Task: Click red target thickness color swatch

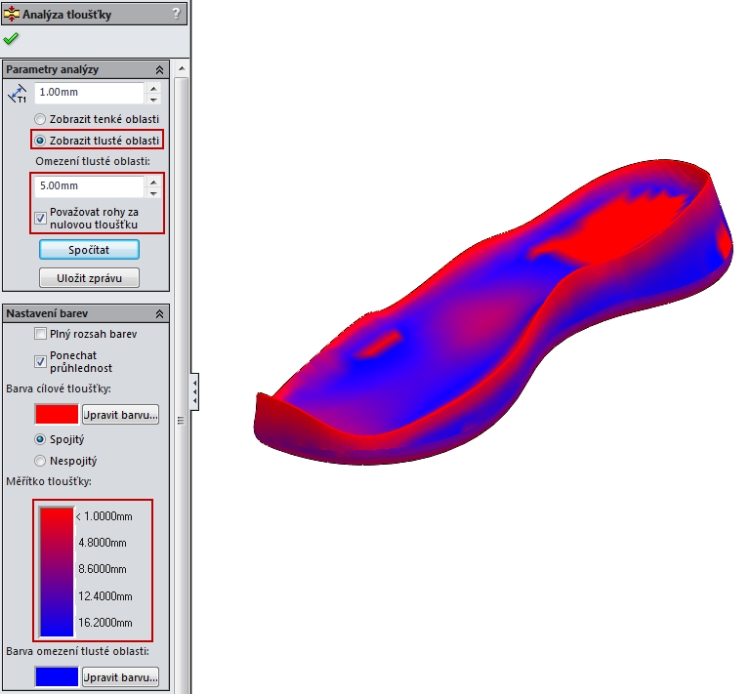Action: click(x=56, y=414)
